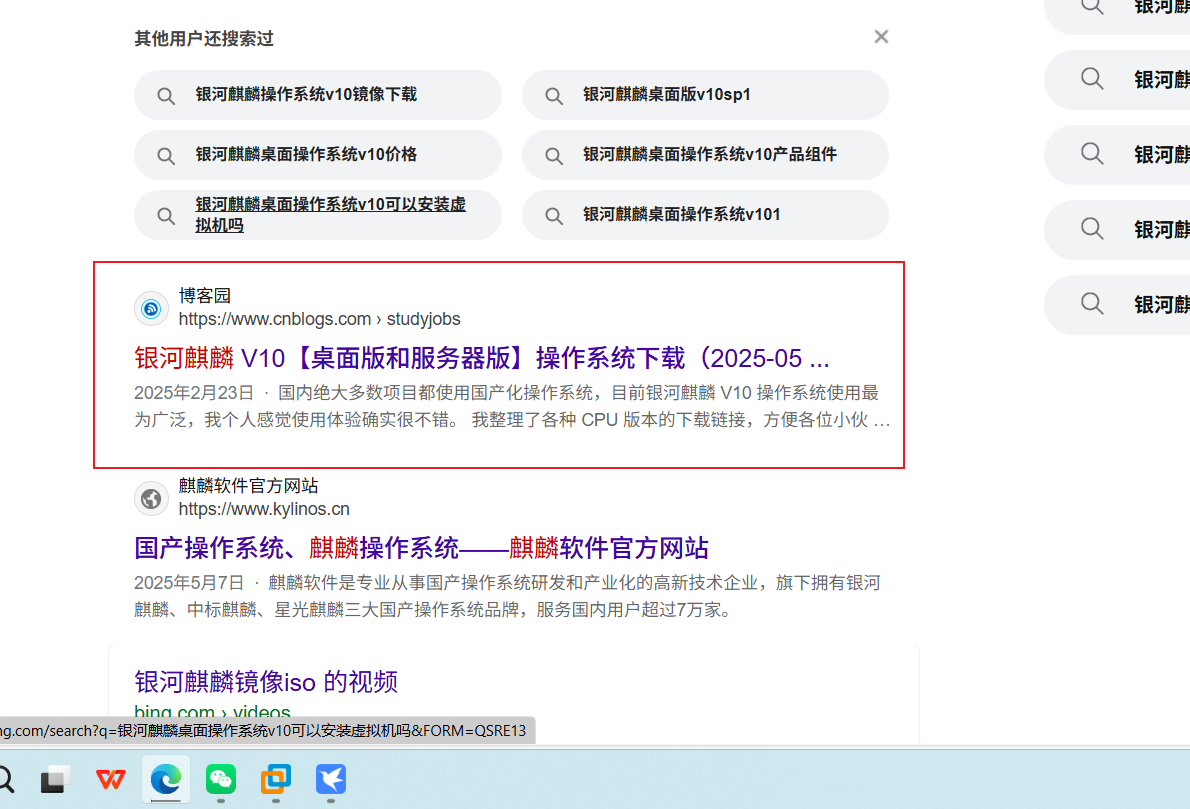The height and width of the screenshot is (809, 1190).
Task: Choose suggestion 银河麒麟桌面操作系统v10产品组件
Action: click(x=705, y=155)
